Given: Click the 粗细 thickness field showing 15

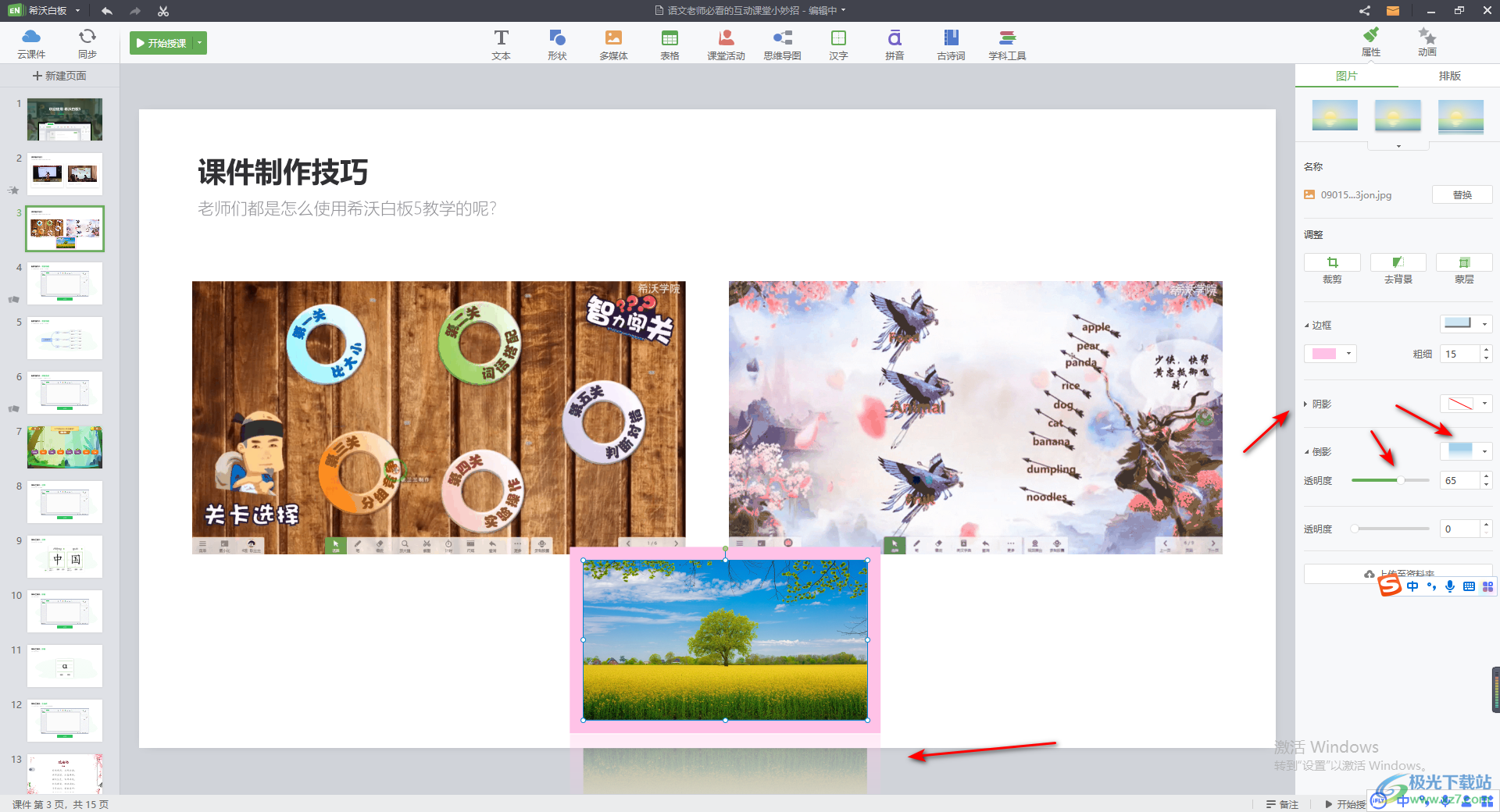Looking at the screenshot, I should (x=1460, y=354).
